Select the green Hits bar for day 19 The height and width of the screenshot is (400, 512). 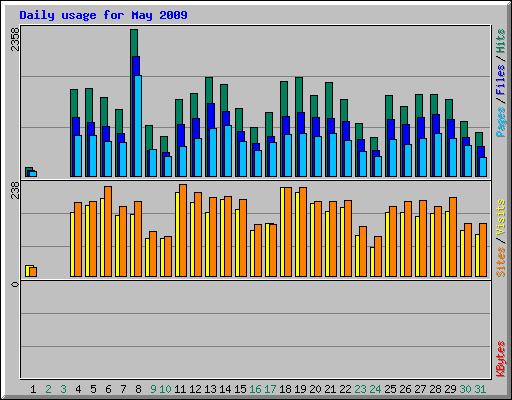(x=299, y=95)
